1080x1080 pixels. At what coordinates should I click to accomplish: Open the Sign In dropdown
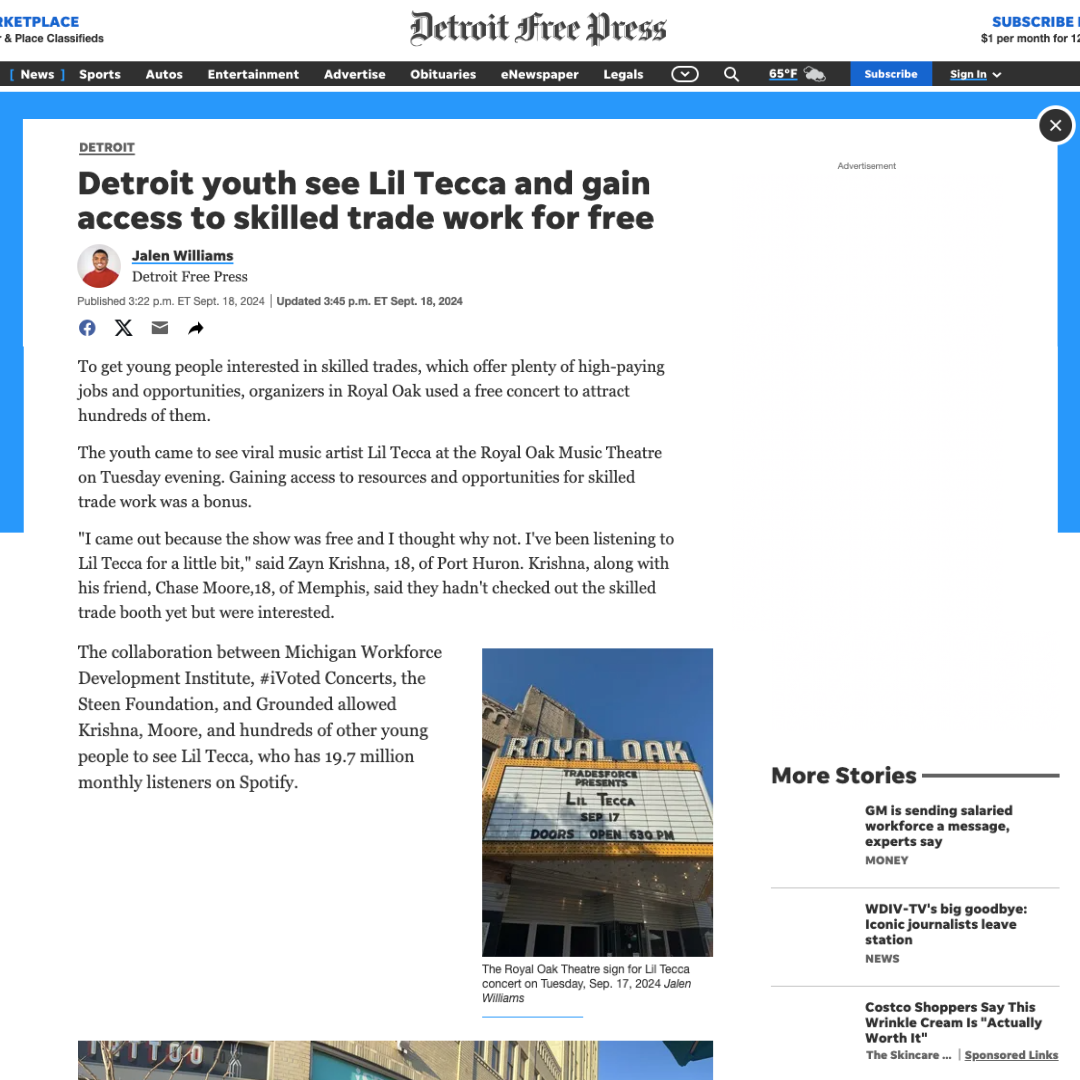coord(975,74)
